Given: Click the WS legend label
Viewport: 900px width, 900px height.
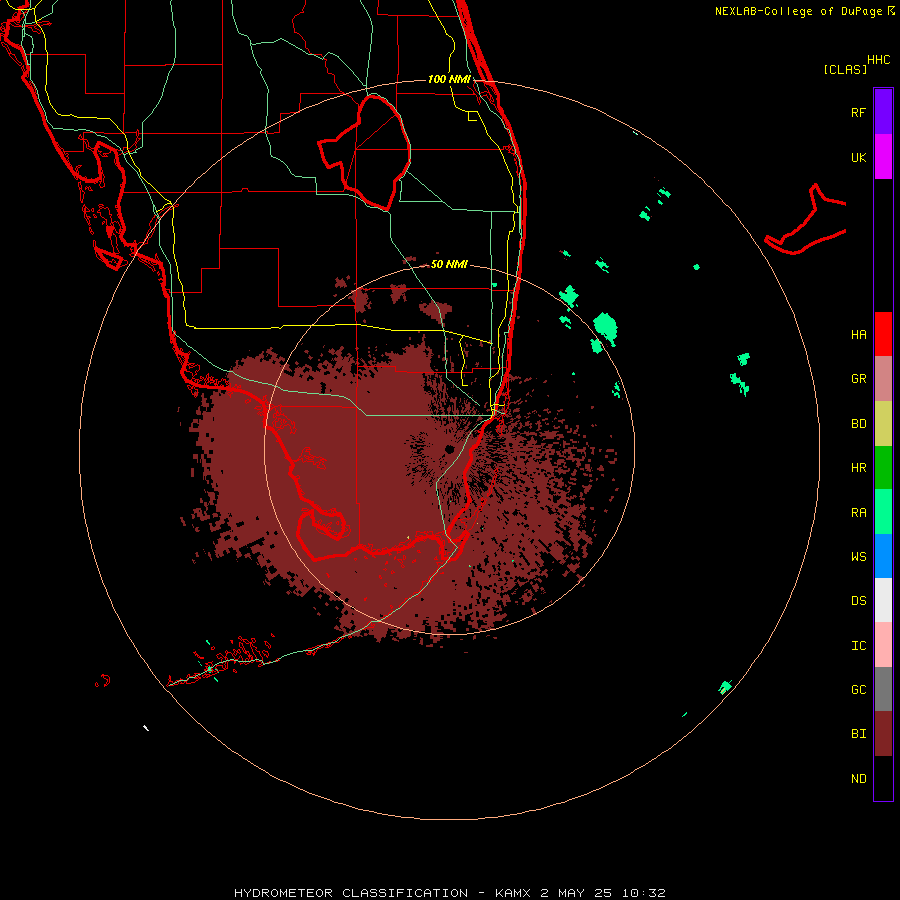Looking at the screenshot, I should [x=859, y=556].
